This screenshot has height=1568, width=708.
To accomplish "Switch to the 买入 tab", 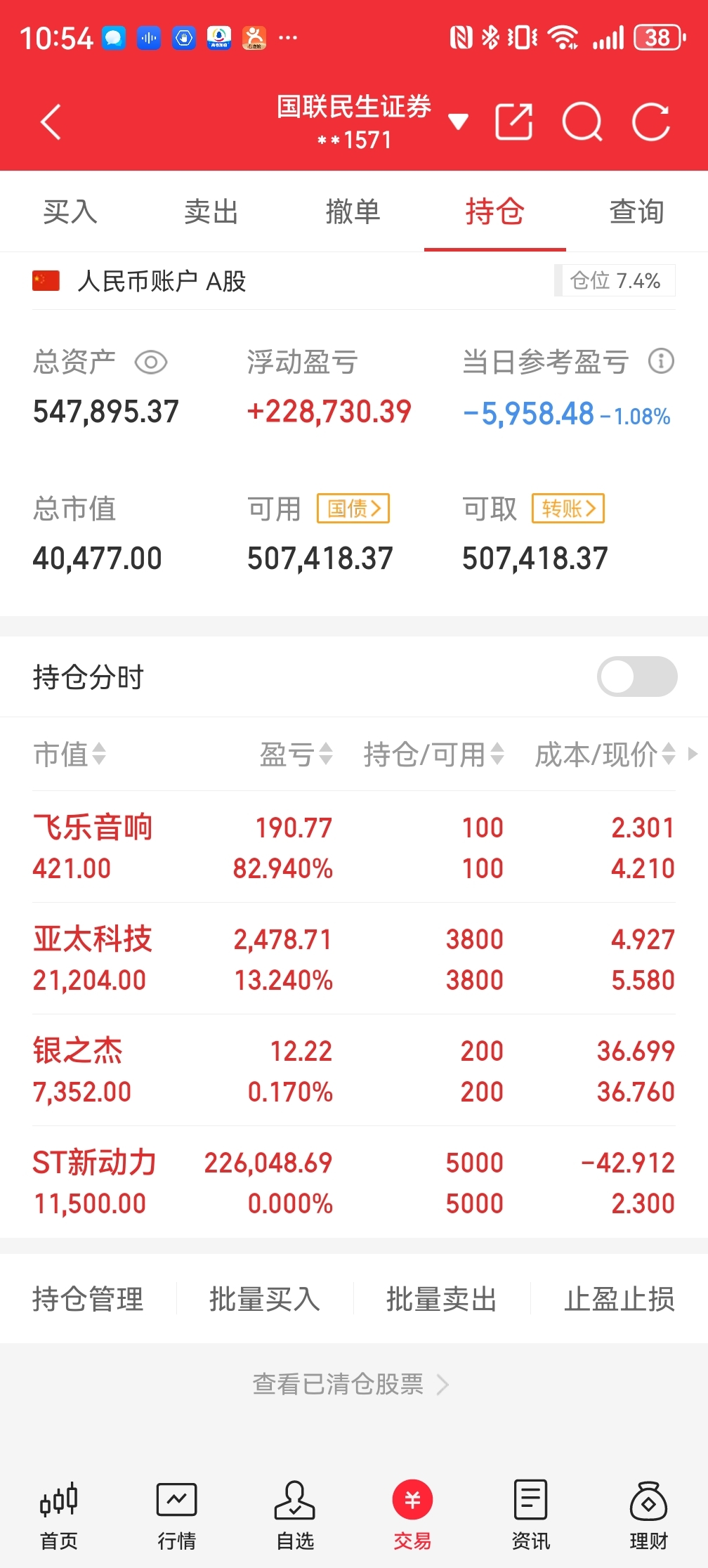I will click(x=70, y=211).
